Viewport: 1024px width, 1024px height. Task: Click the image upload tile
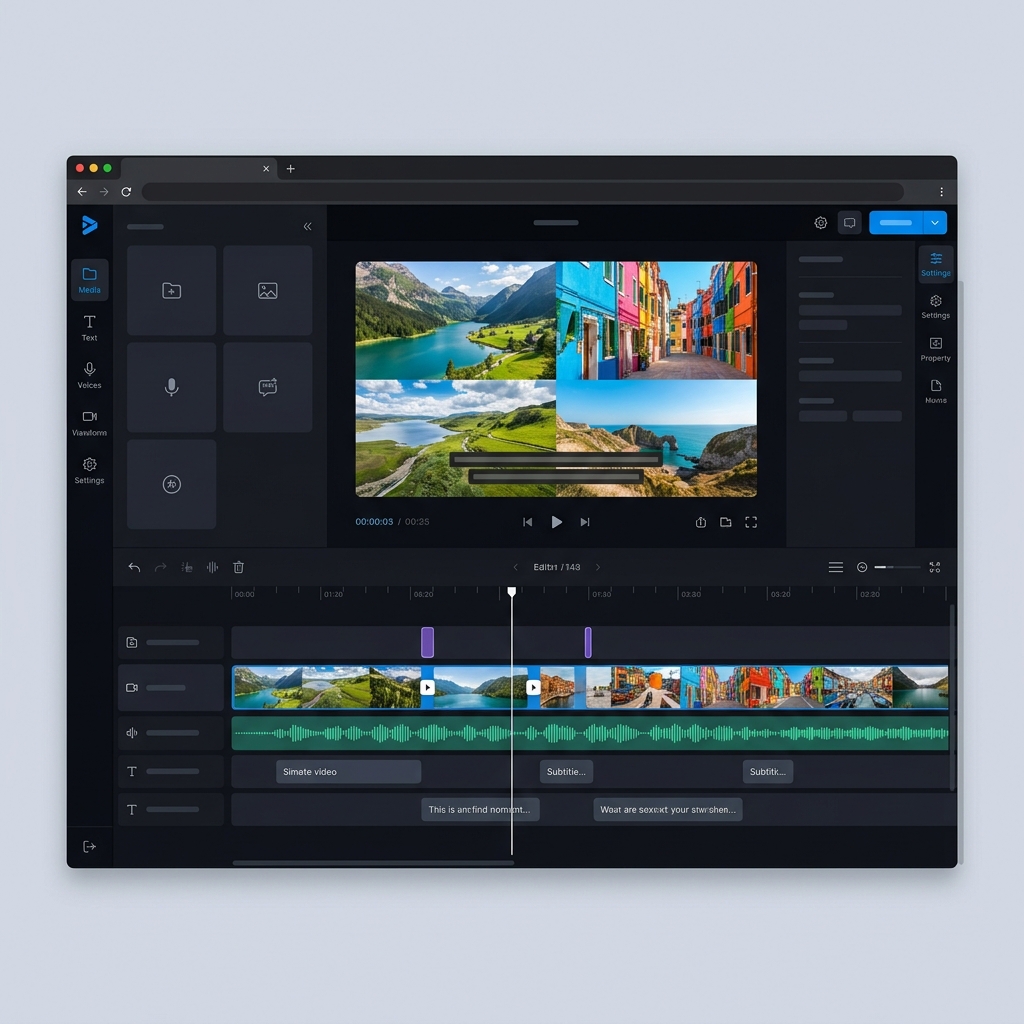click(268, 291)
